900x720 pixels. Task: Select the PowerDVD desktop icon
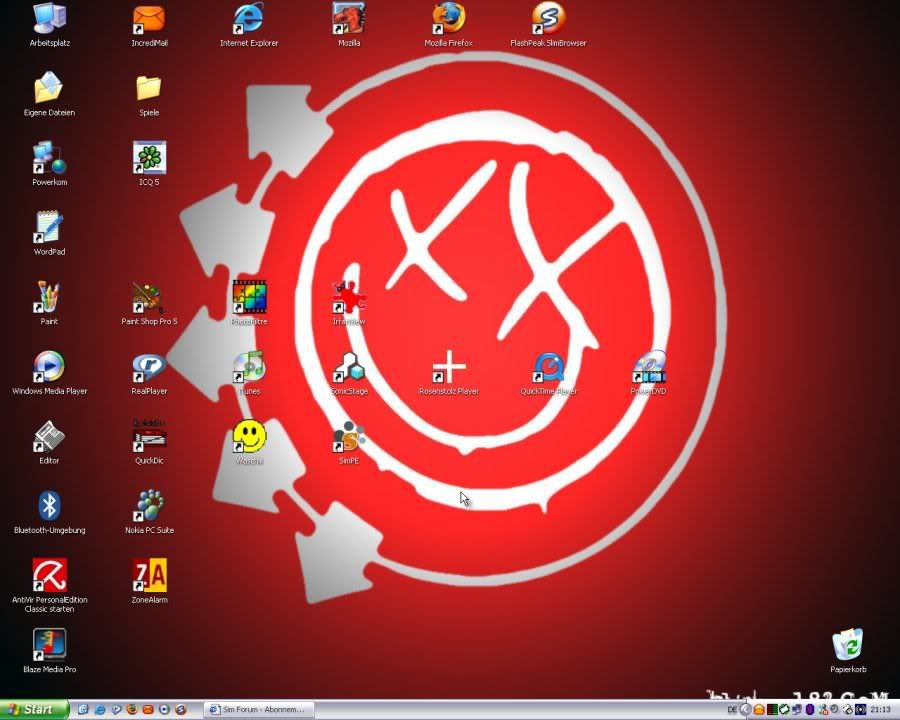(648, 367)
